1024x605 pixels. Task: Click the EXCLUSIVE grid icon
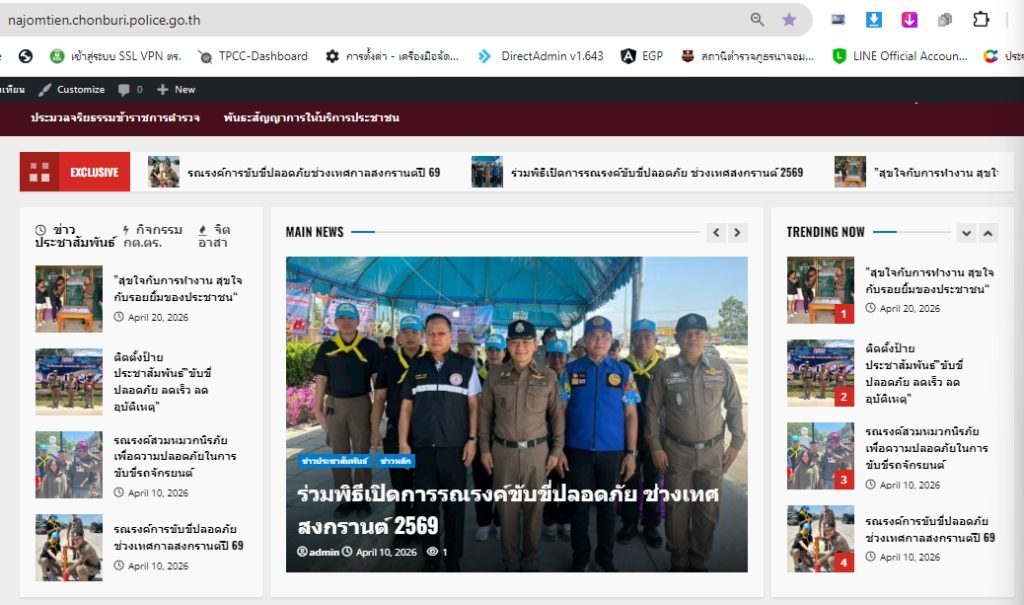(39, 172)
